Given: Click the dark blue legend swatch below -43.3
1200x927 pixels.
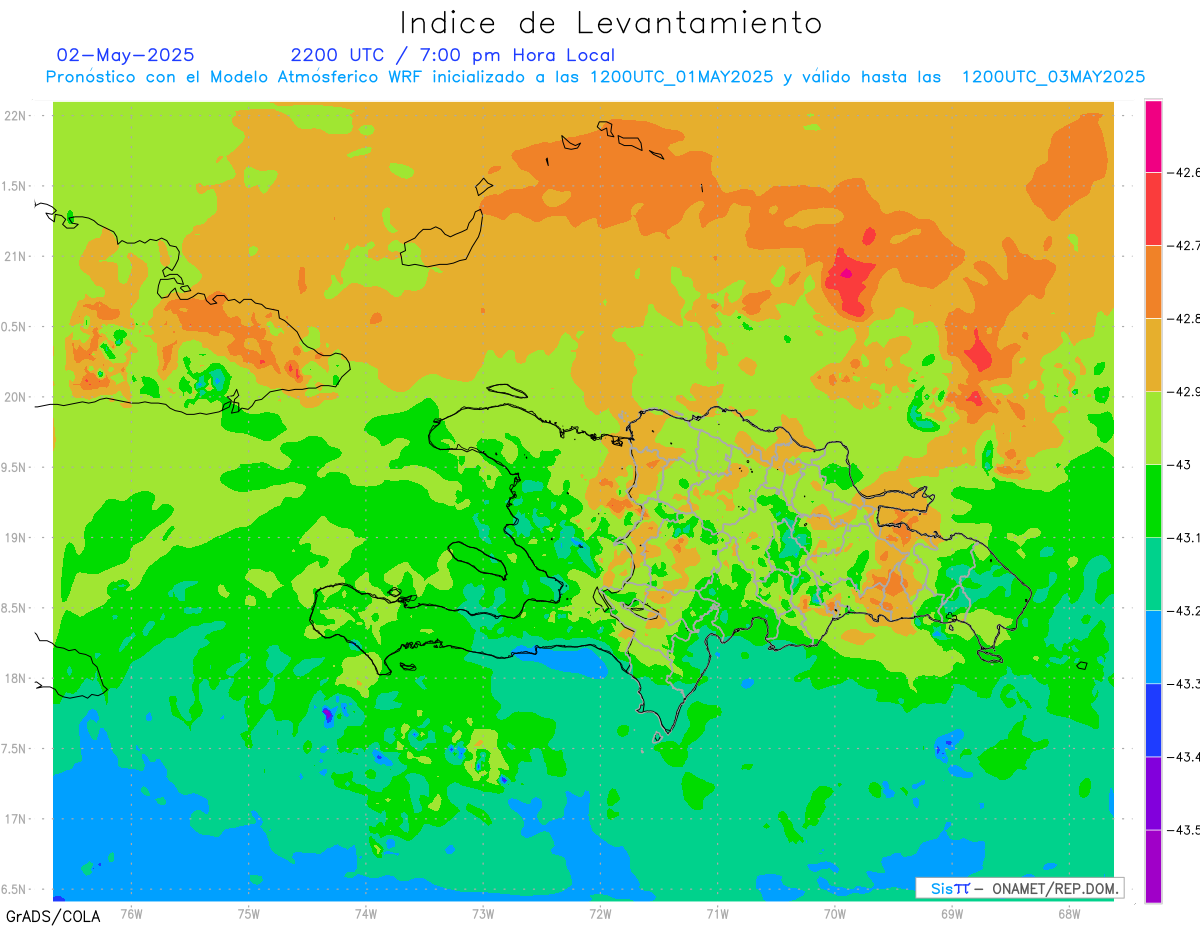Looking at the screenshot, I should 1153,719.
